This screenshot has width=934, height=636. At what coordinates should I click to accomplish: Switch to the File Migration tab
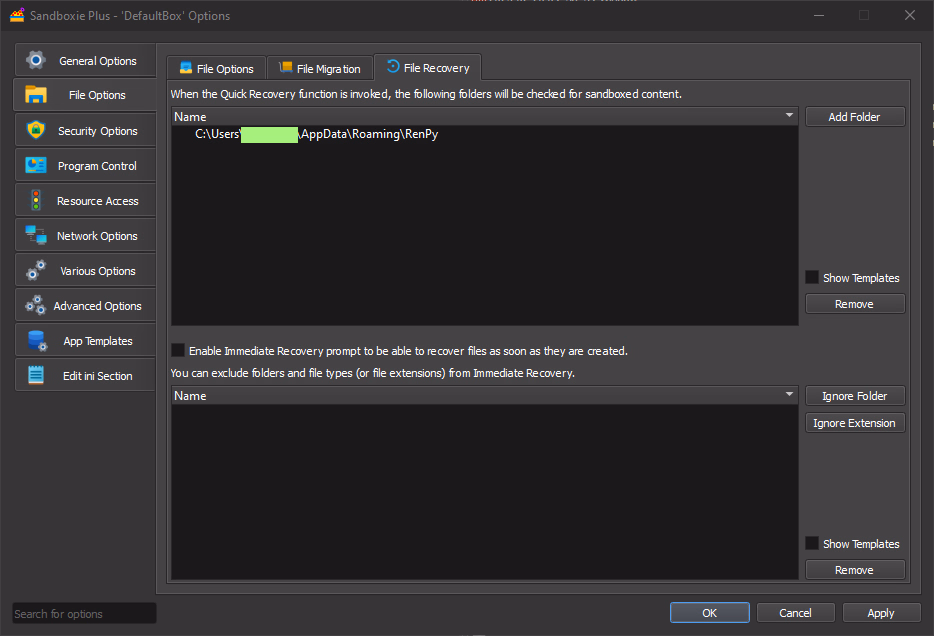(319, 69)
